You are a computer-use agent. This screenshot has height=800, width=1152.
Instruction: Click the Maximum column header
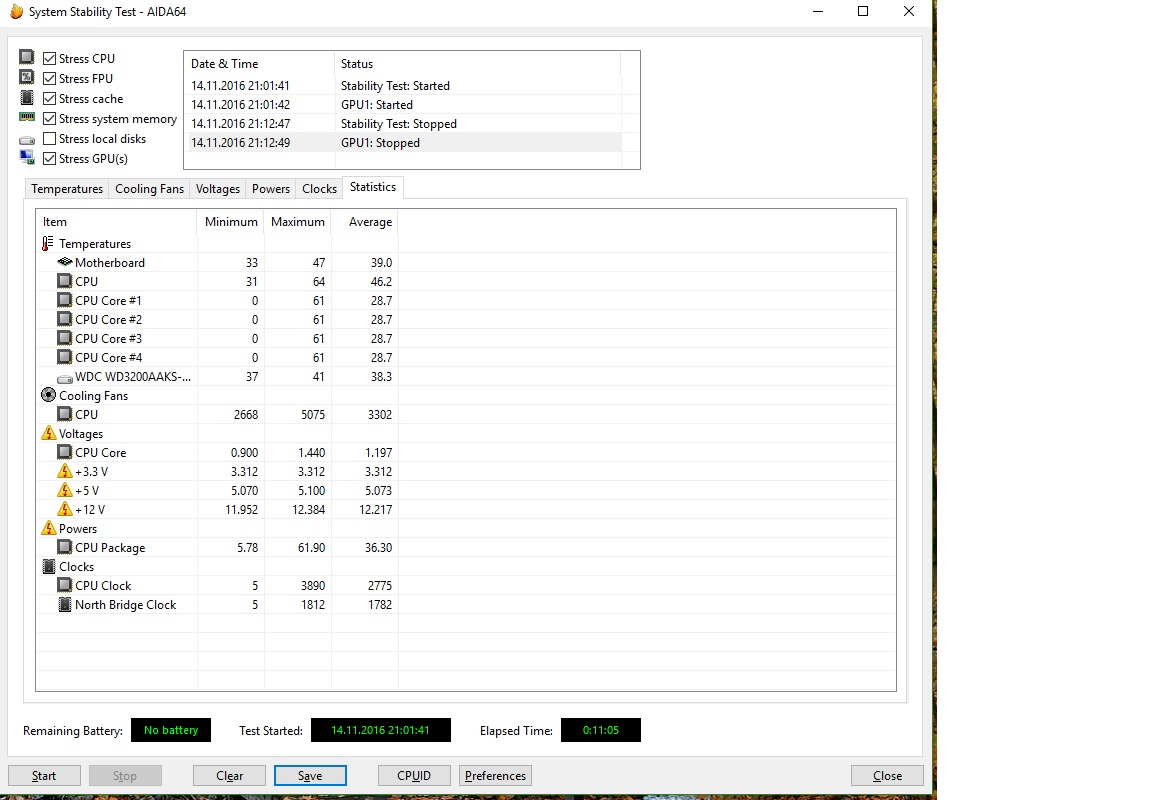[298, 222]
